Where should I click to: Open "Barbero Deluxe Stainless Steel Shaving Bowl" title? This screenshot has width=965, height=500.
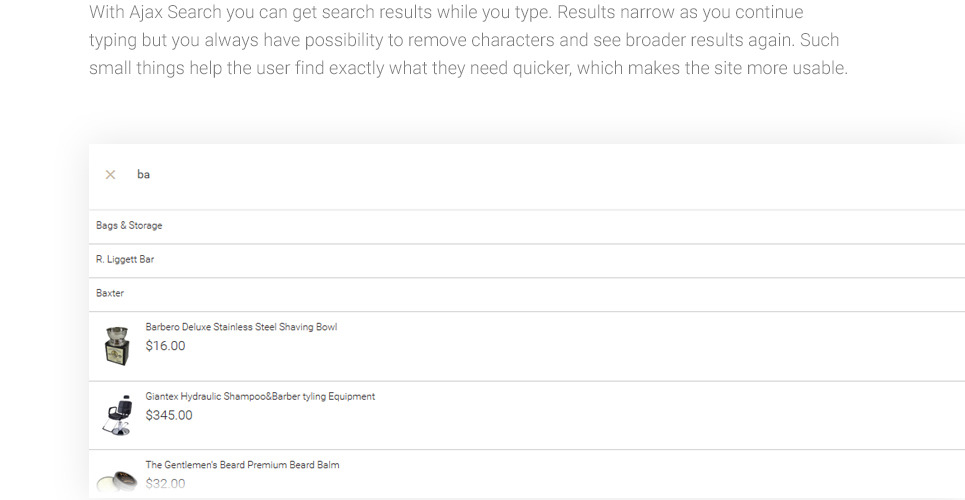coord(241,327)
